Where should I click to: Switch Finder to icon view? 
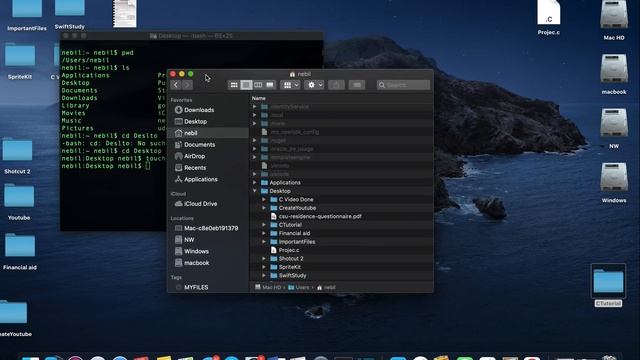(x=234, y=85)
